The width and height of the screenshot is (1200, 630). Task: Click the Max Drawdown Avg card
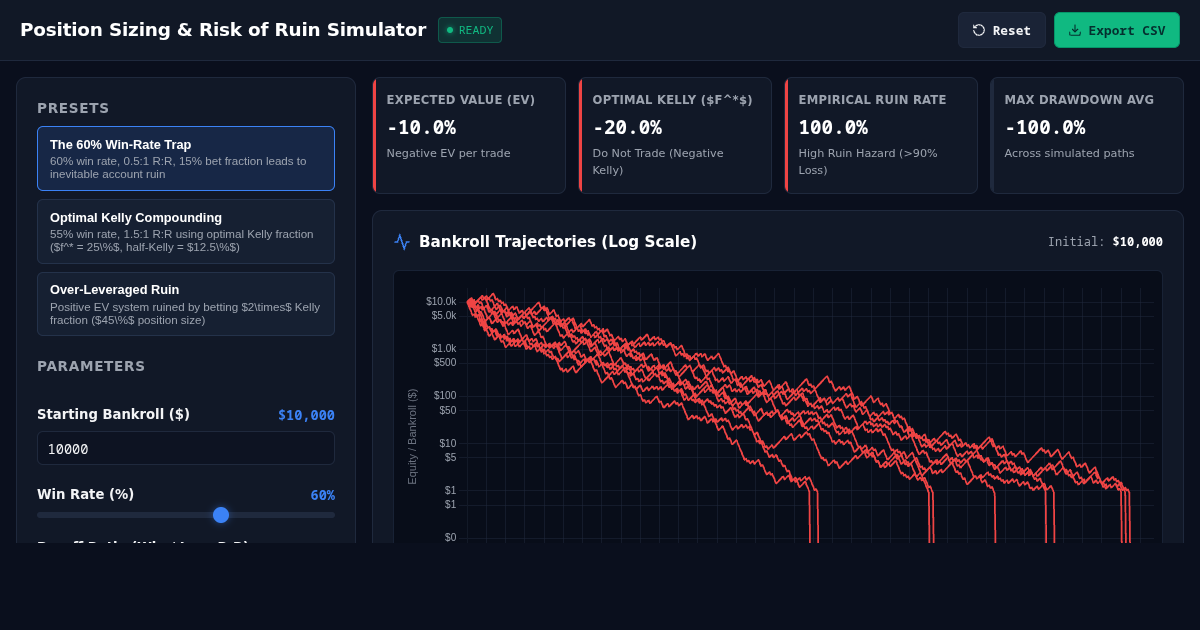click(1087, 136)
